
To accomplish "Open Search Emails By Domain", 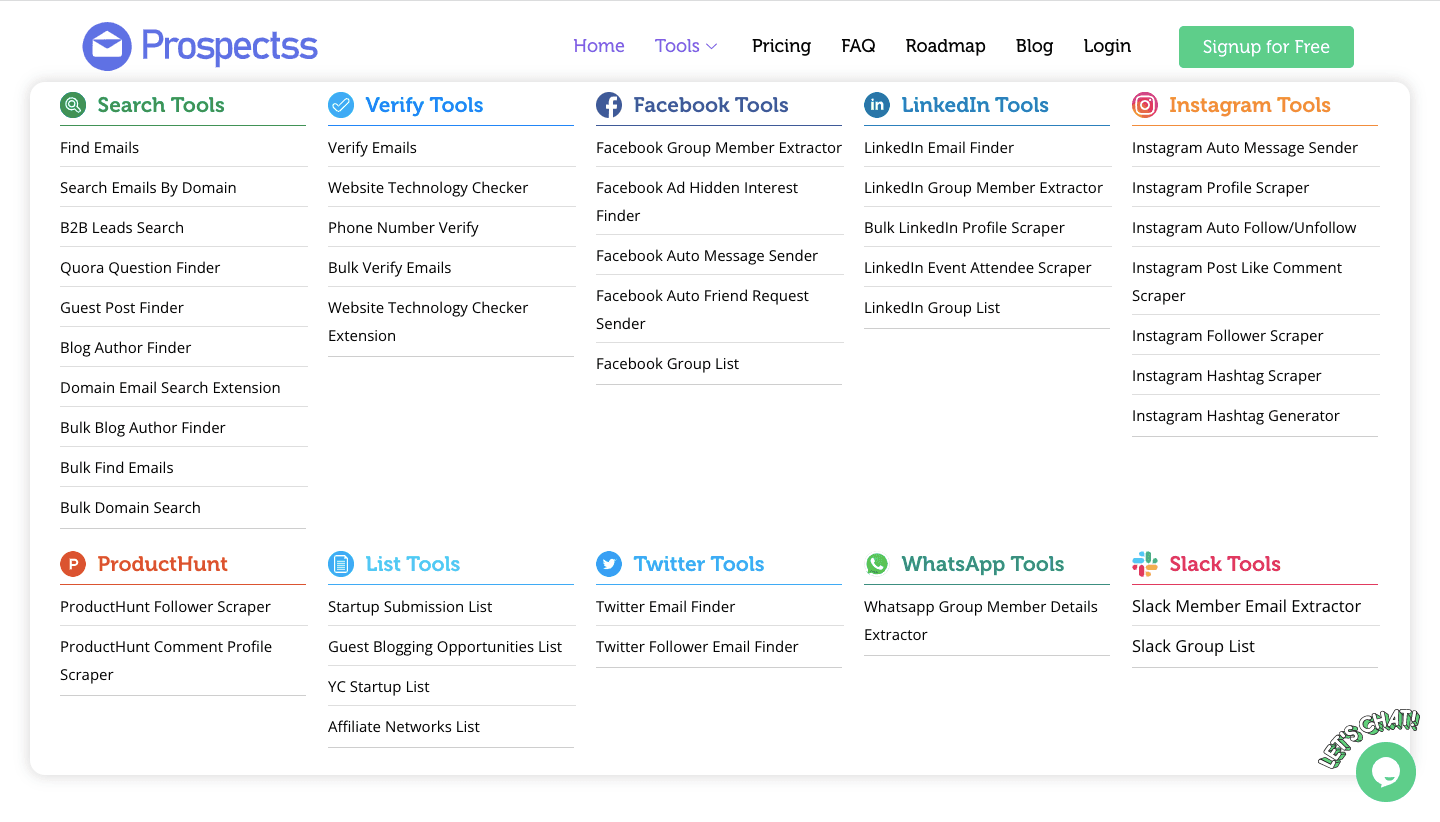I will [148, 188].
